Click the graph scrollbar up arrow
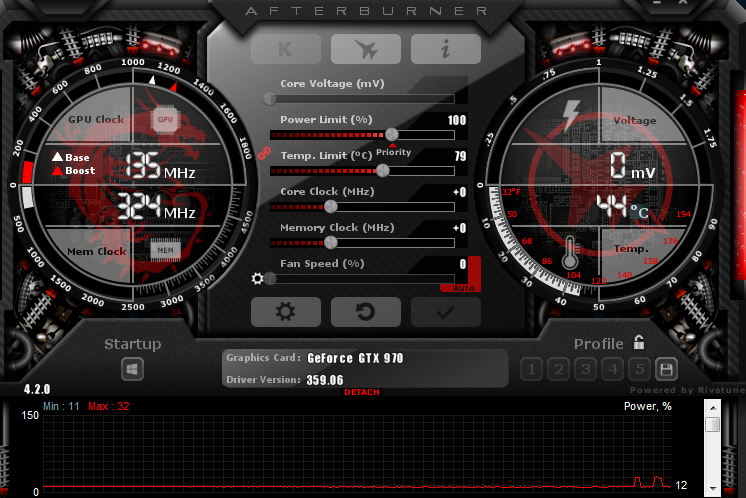Image resolution: width=746 pixels, height=498 pixels. tap(713, 408)
